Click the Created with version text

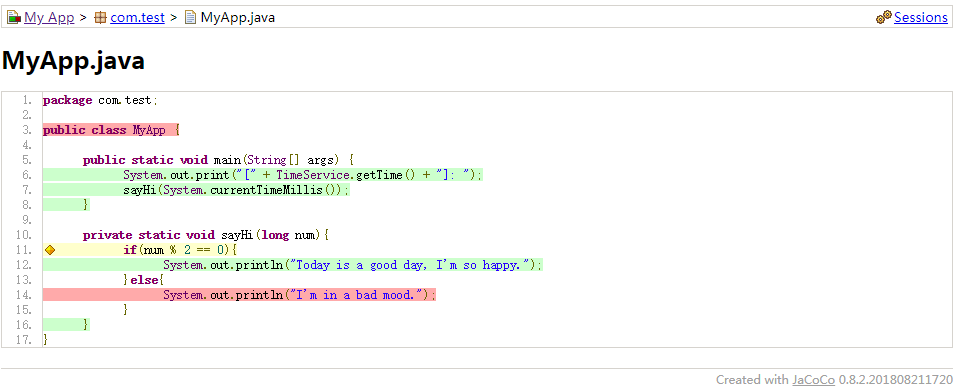pos(834,379)
